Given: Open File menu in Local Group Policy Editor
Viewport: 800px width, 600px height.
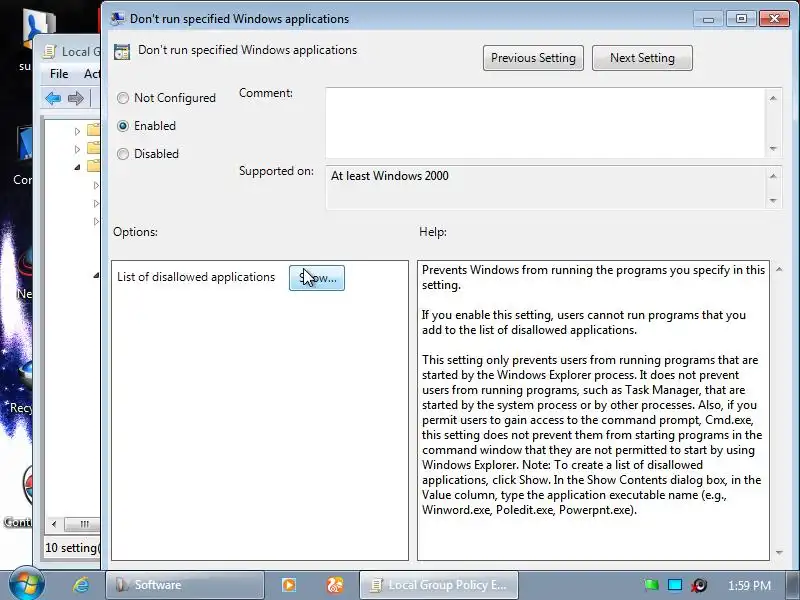Looking at the screenshot, I should [59, 74].
